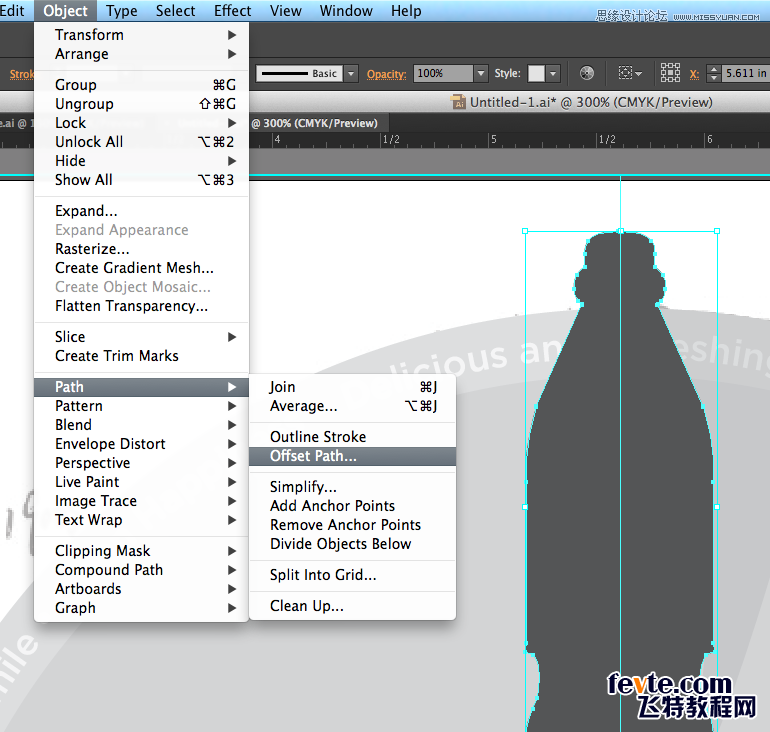This screenshot has height=732, width=770.
Task: Open the Help menu
Action: coord(406,11)
